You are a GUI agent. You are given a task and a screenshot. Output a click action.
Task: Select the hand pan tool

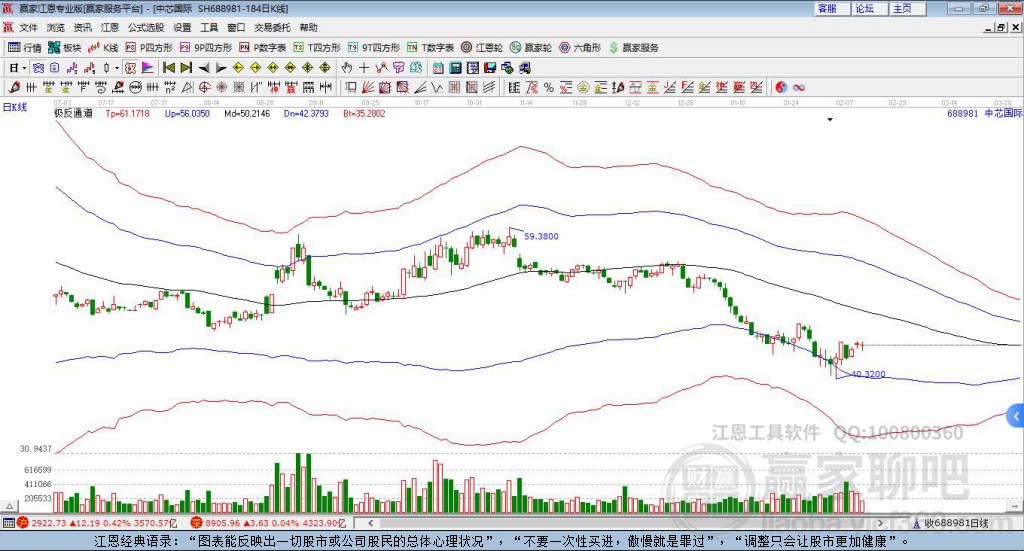[x=347, y=68]
